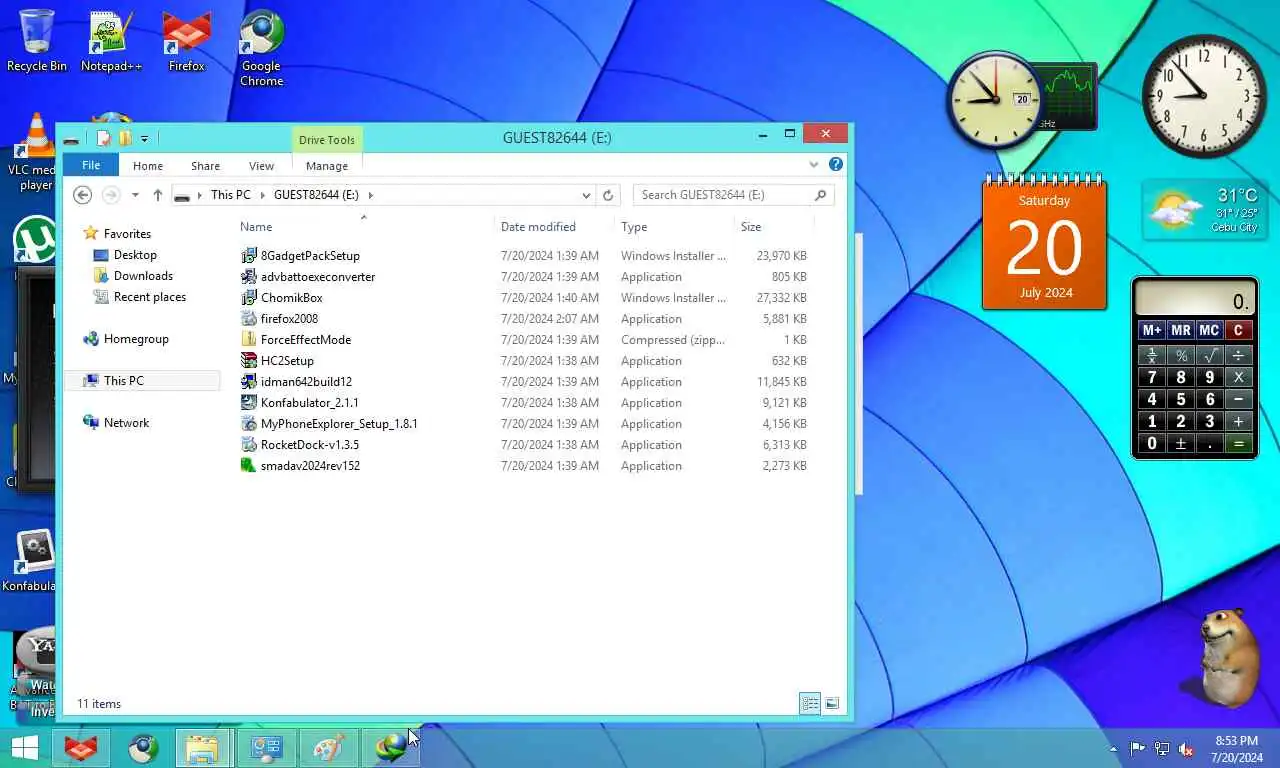Switch to Large icons view in status bar
Viewport: 1280px width, 768px height.
tap(832, 704)
